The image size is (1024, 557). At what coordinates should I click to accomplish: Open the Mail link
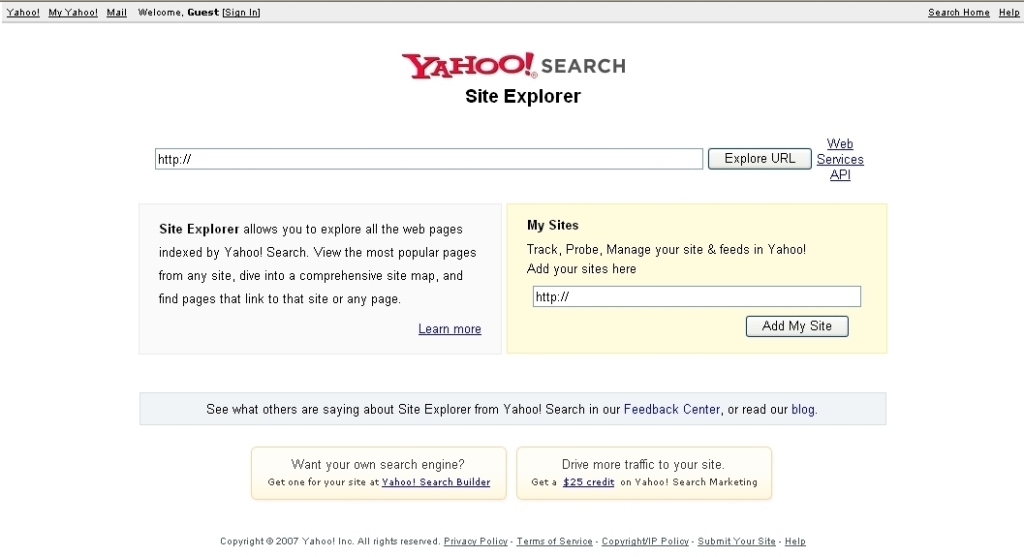pyautogui.click(x=117, y=12)
